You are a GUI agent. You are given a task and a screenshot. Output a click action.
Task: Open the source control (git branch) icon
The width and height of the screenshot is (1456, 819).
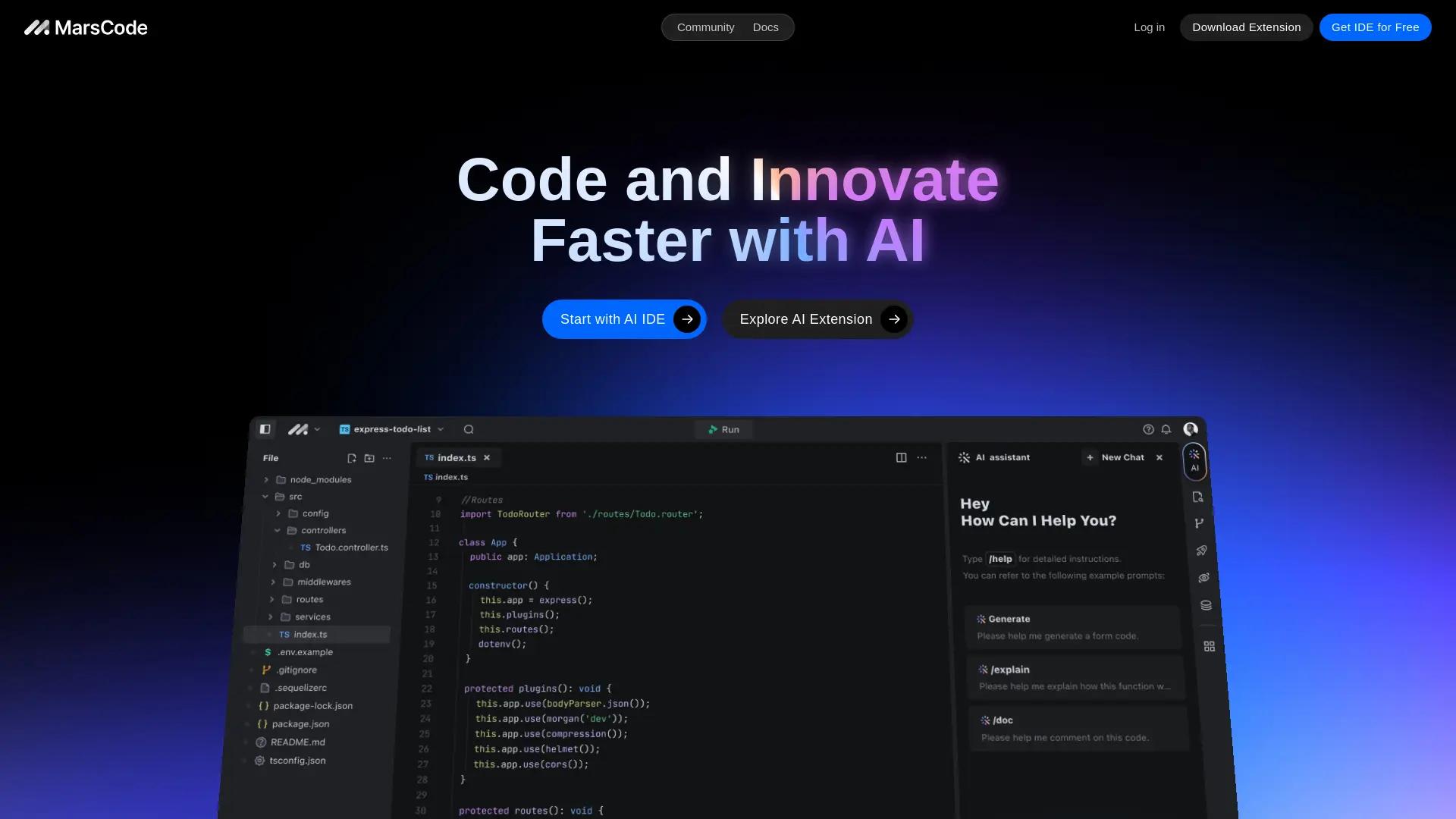pos(1199,522)
